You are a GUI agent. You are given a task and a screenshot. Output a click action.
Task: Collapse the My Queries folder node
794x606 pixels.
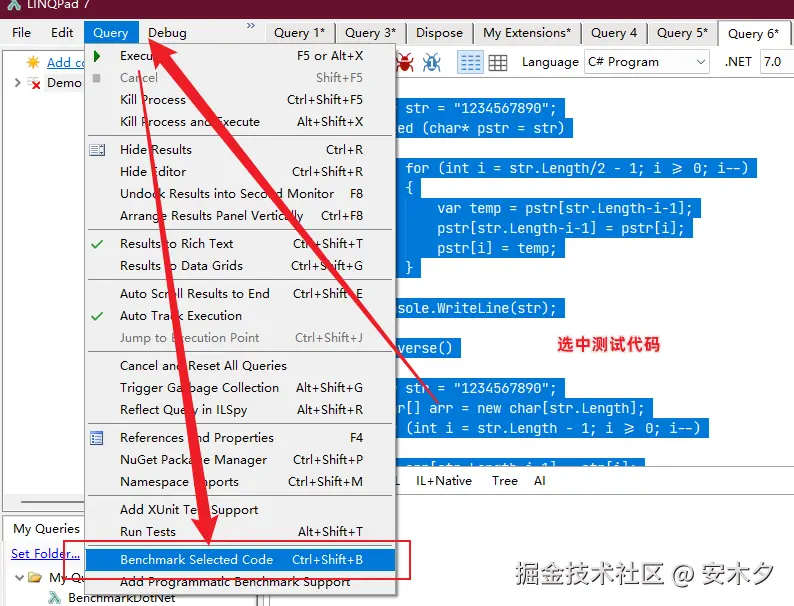tap(19, 577)
